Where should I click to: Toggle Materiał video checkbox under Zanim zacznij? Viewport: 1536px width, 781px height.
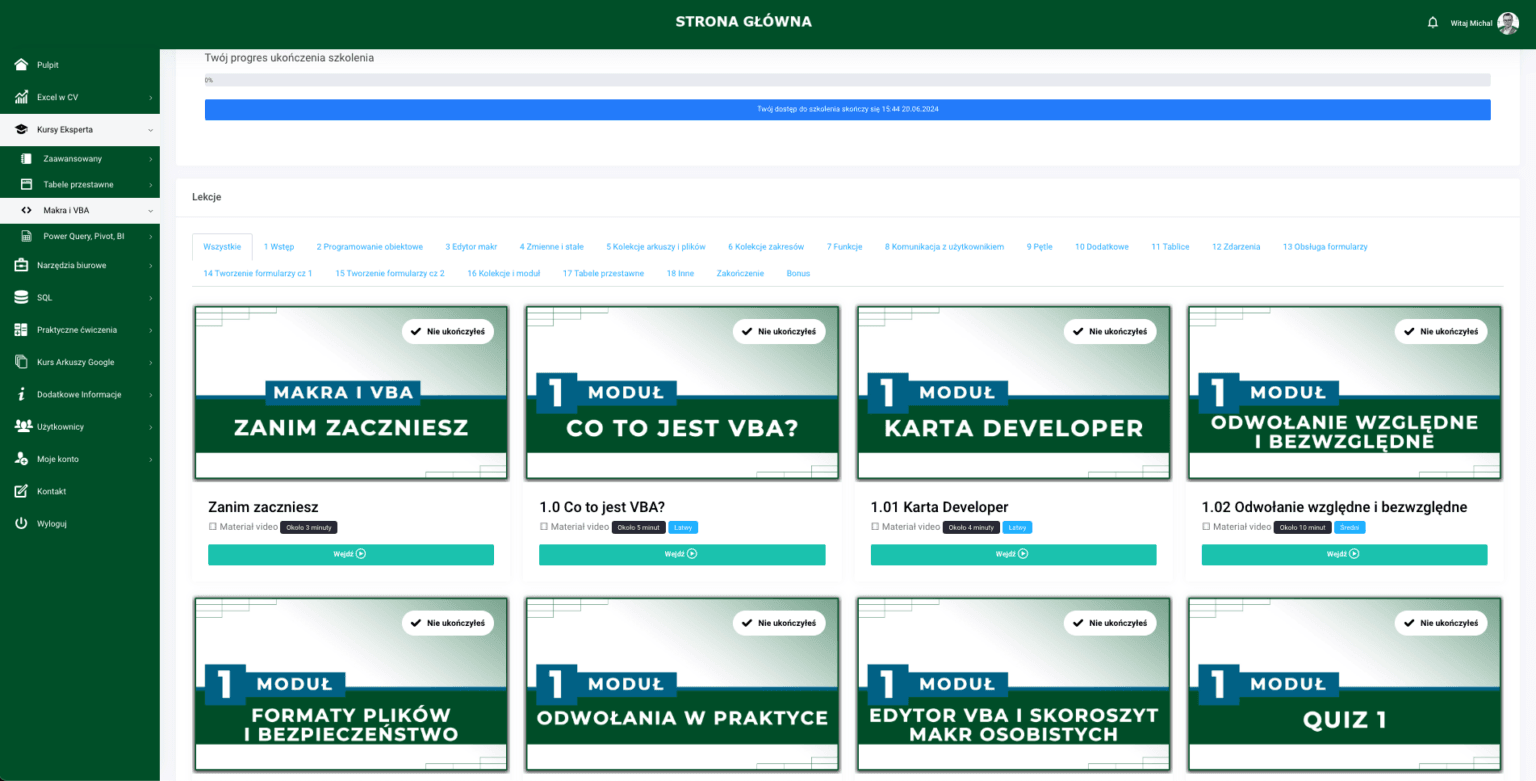click(212, 527)
